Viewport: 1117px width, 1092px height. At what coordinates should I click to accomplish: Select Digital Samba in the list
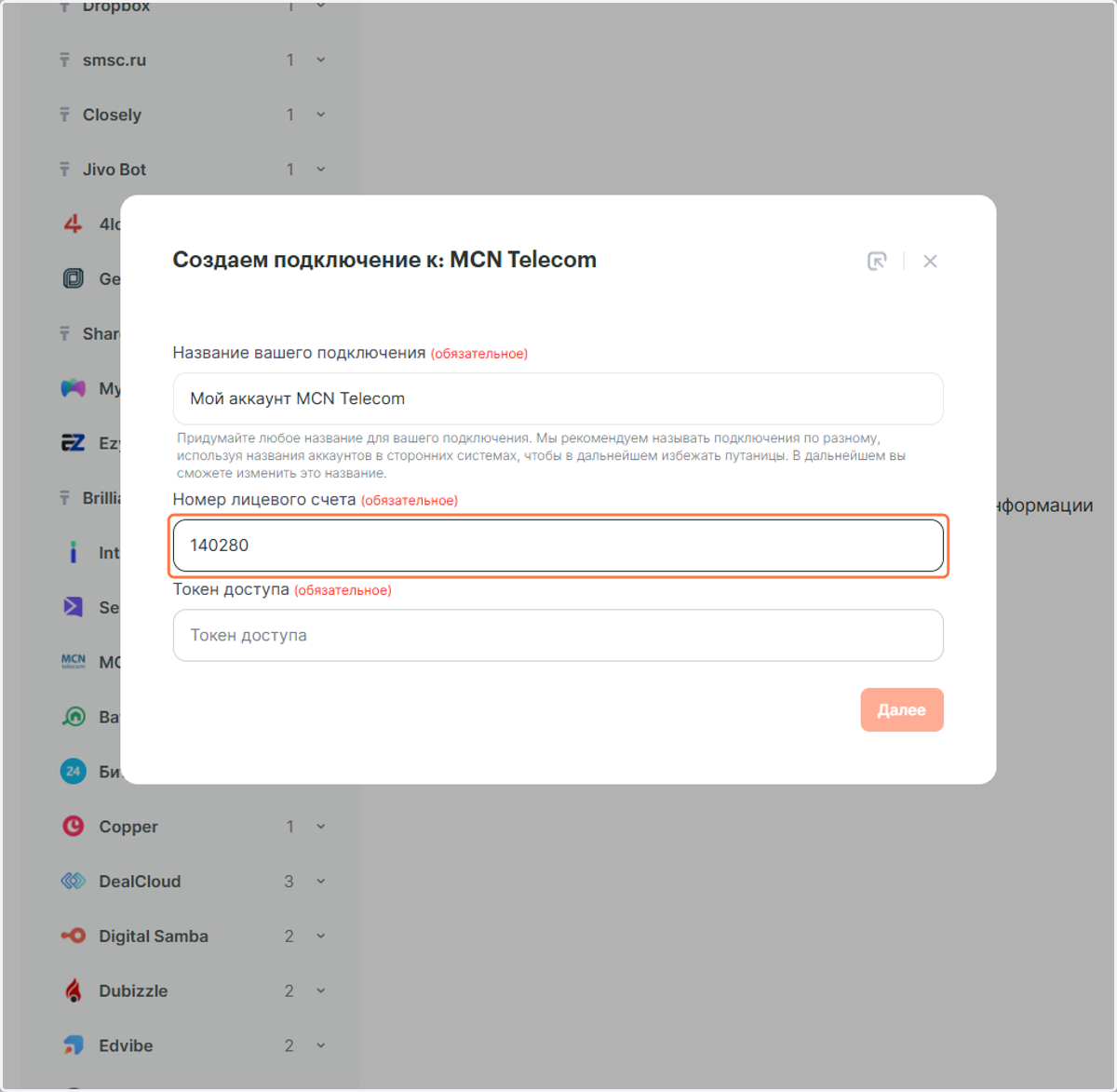tap(154, 936)
